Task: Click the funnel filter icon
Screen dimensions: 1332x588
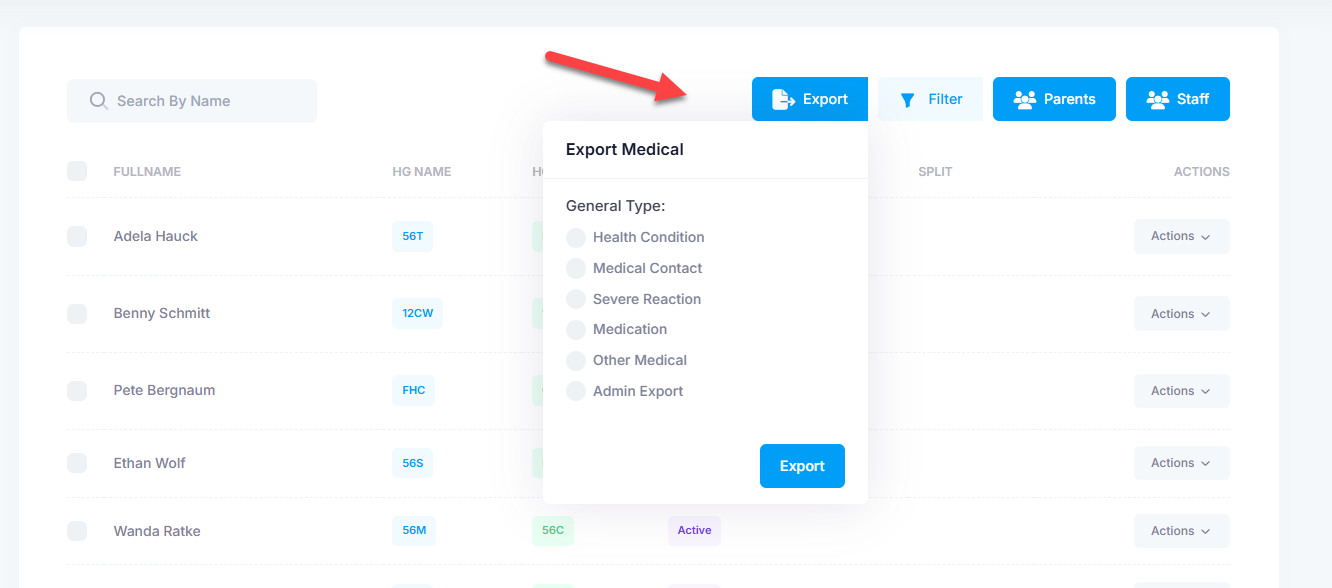Action: click(908, 100)
